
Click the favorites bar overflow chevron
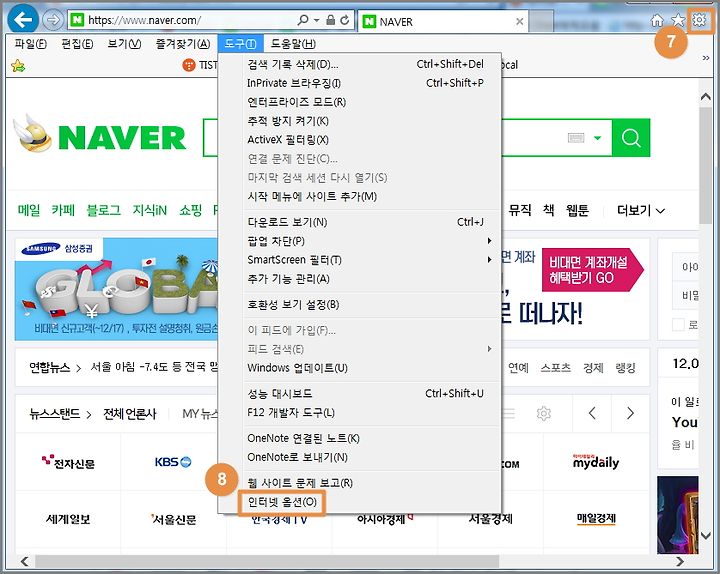tap(706, 58)
